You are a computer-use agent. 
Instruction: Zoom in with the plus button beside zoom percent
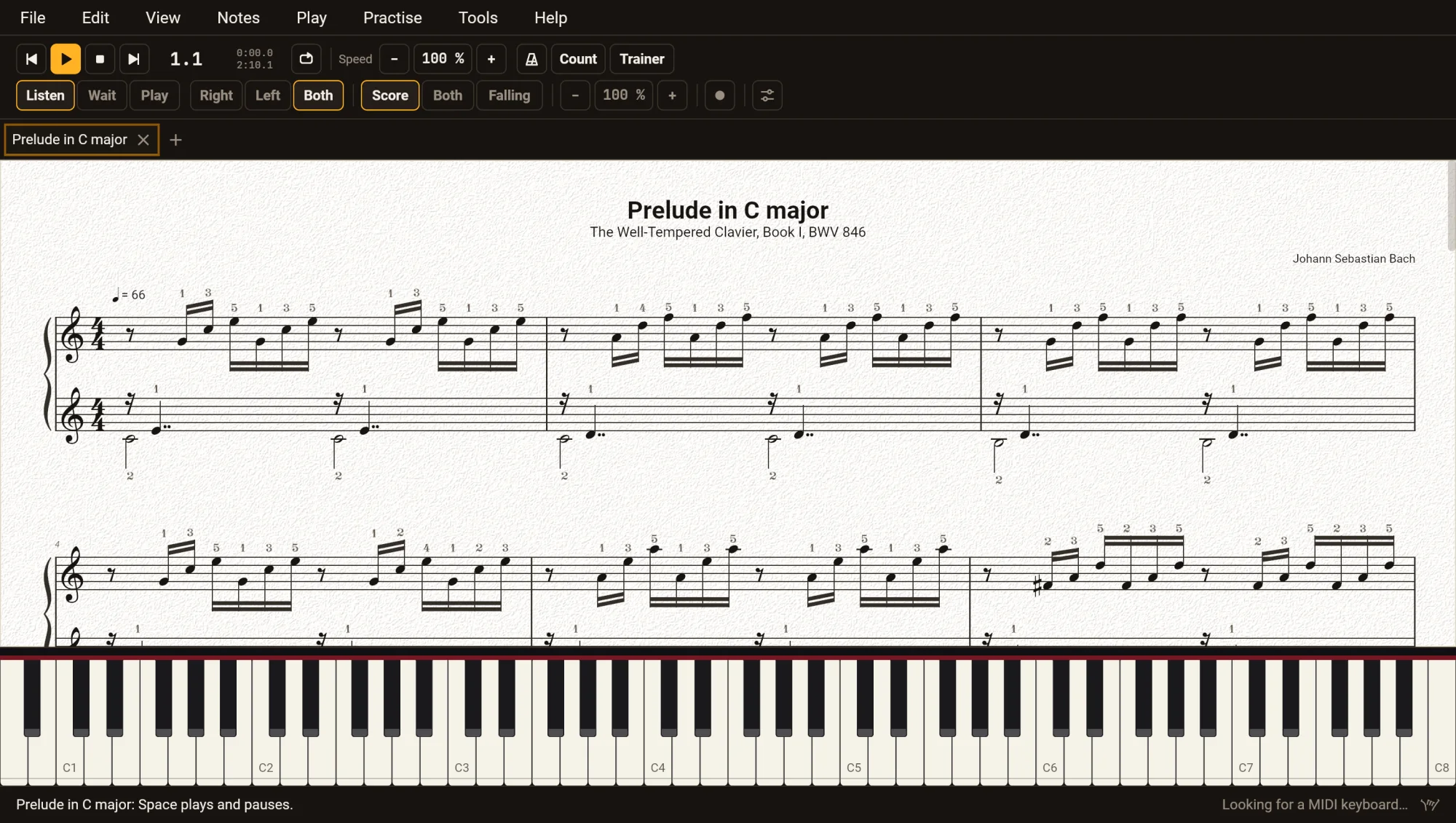673,95
